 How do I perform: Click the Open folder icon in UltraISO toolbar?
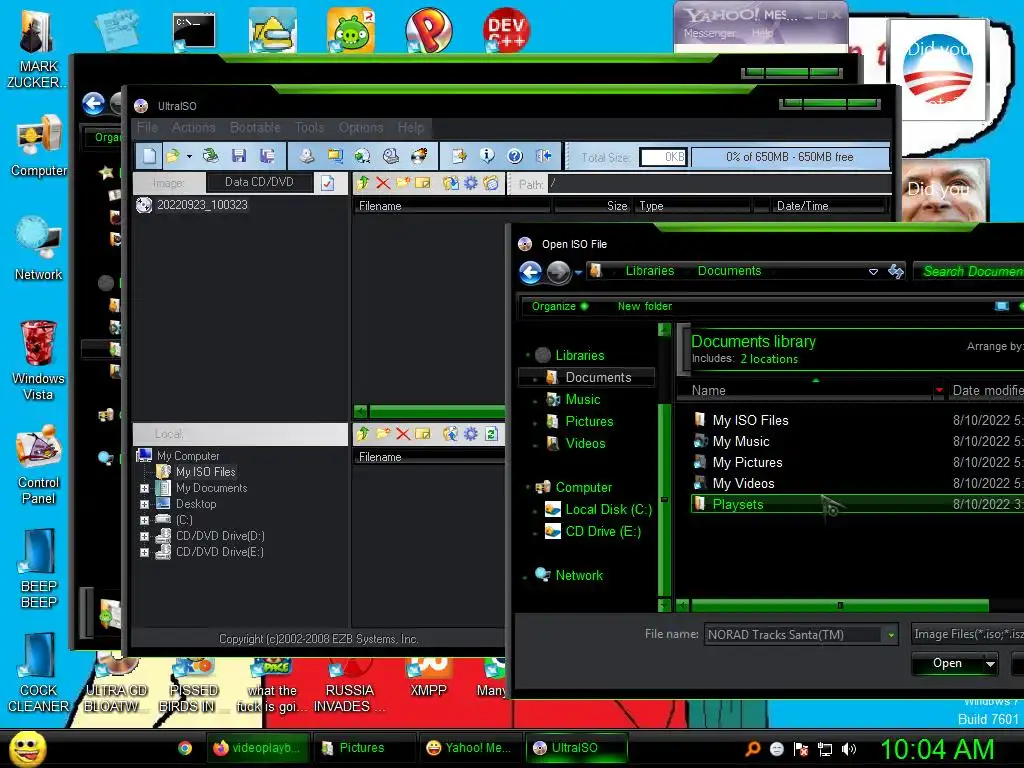point(173,156)
